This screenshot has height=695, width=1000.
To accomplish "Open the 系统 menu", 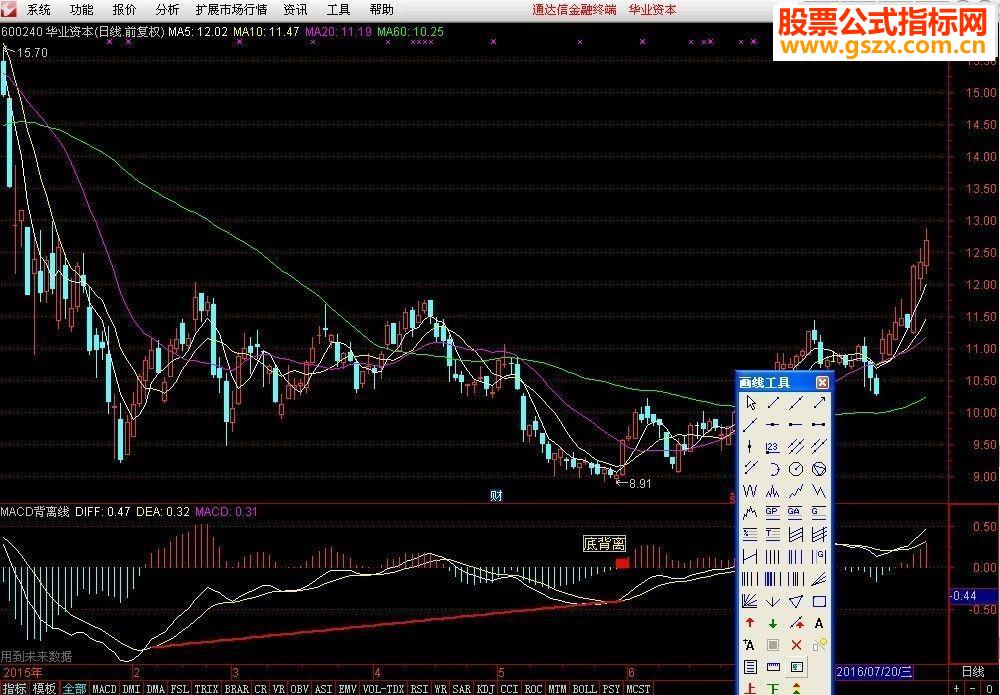I will 38,10.
